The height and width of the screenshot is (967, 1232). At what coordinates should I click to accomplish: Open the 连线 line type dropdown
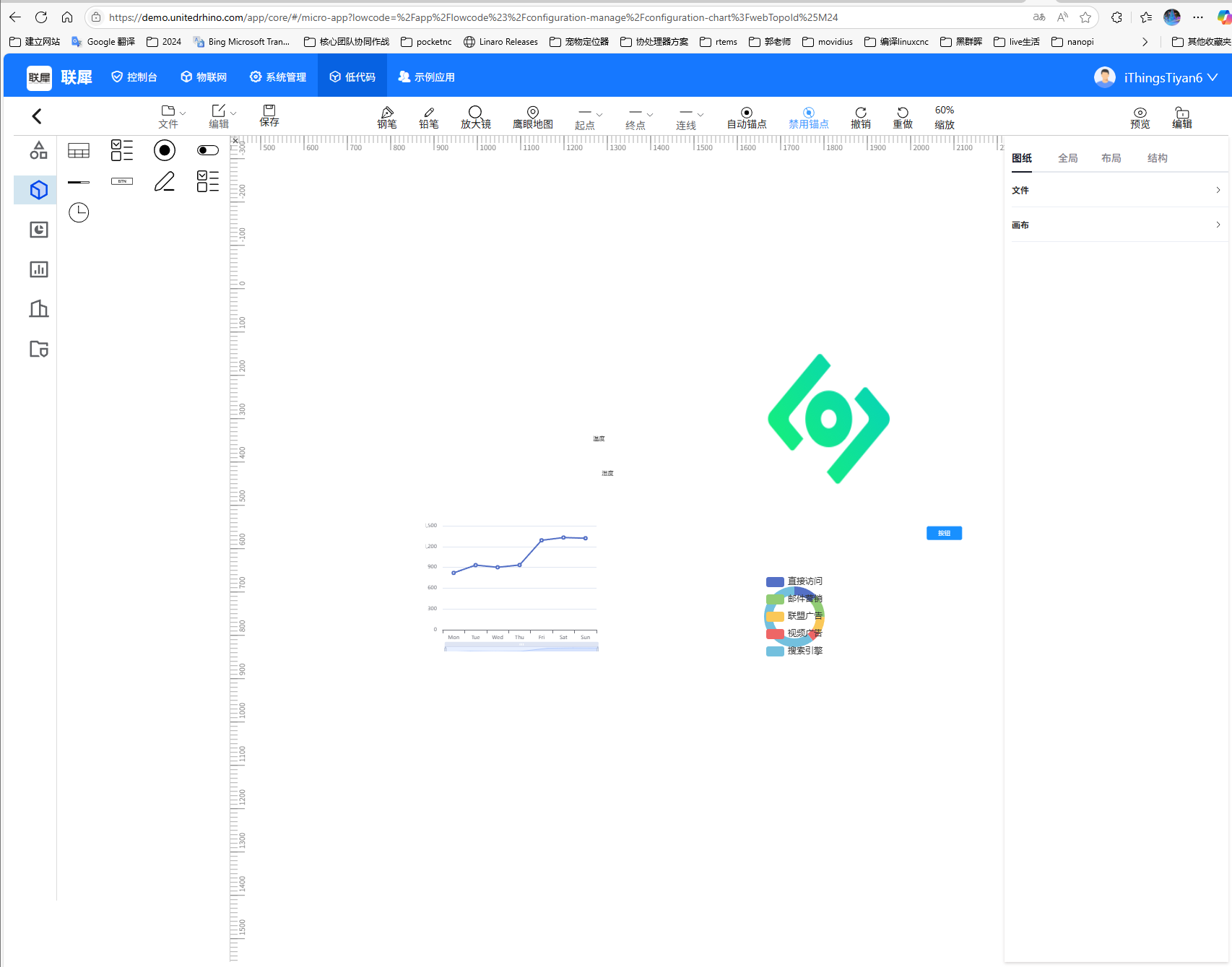point(690,119)
